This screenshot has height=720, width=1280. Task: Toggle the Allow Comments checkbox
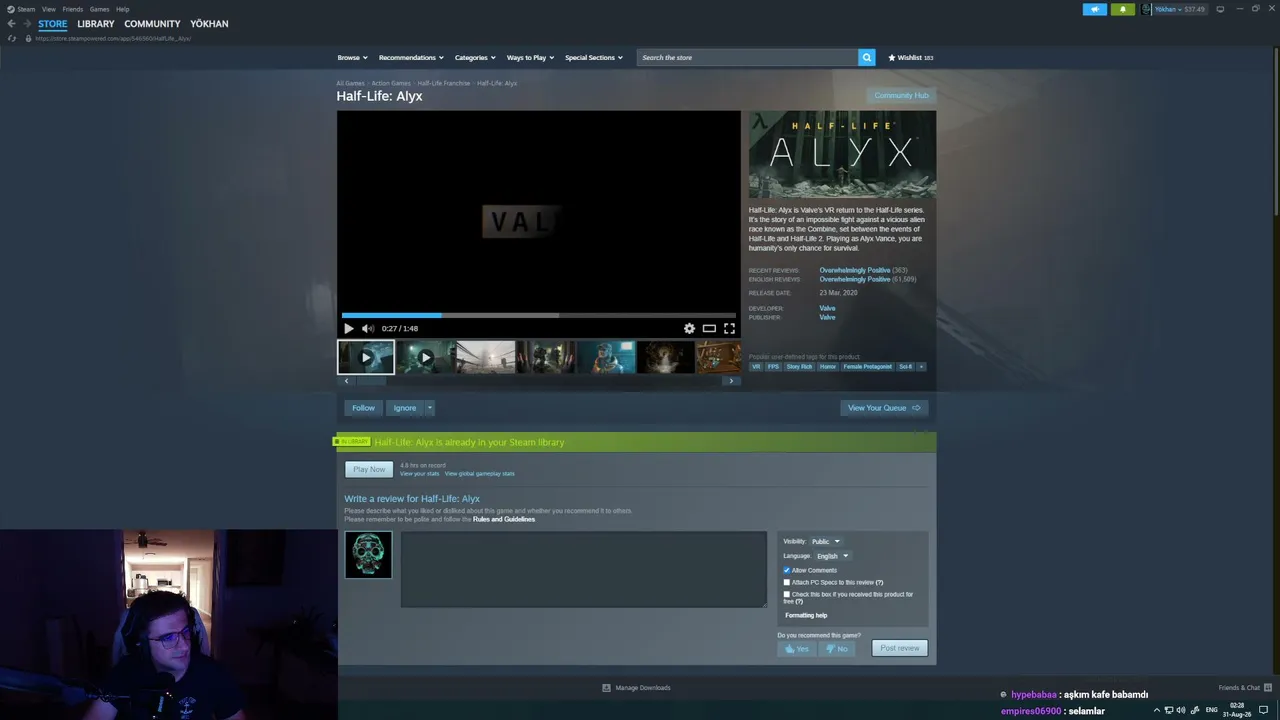787,570
